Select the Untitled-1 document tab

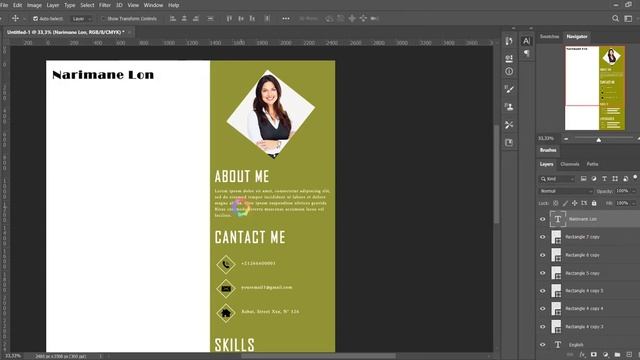point(65,32)
